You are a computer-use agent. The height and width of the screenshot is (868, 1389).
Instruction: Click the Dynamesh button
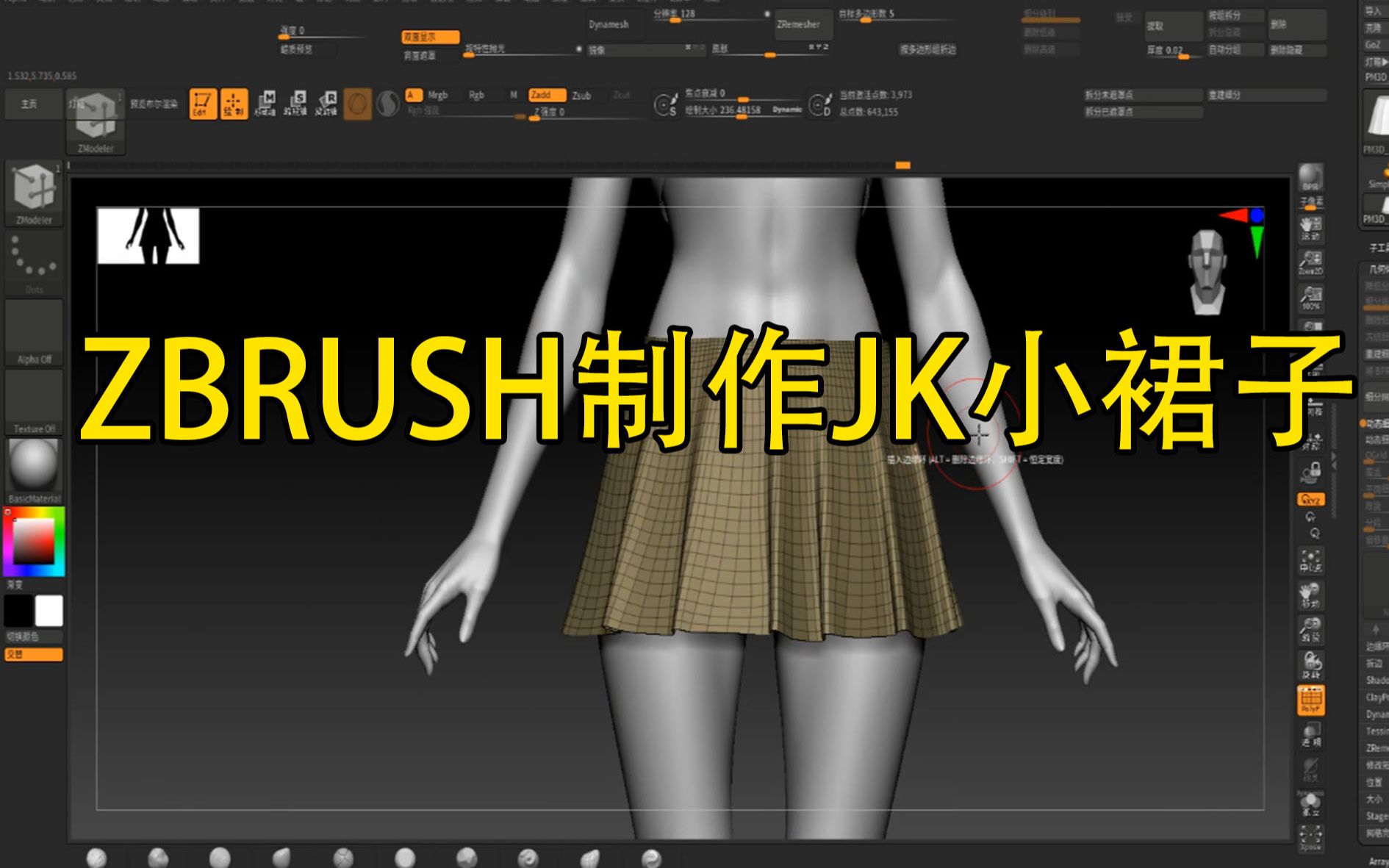(614, 24)
